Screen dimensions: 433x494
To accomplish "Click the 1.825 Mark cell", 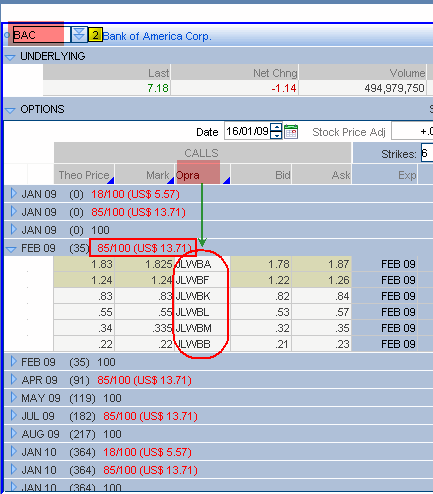I will tap(145, 264).
